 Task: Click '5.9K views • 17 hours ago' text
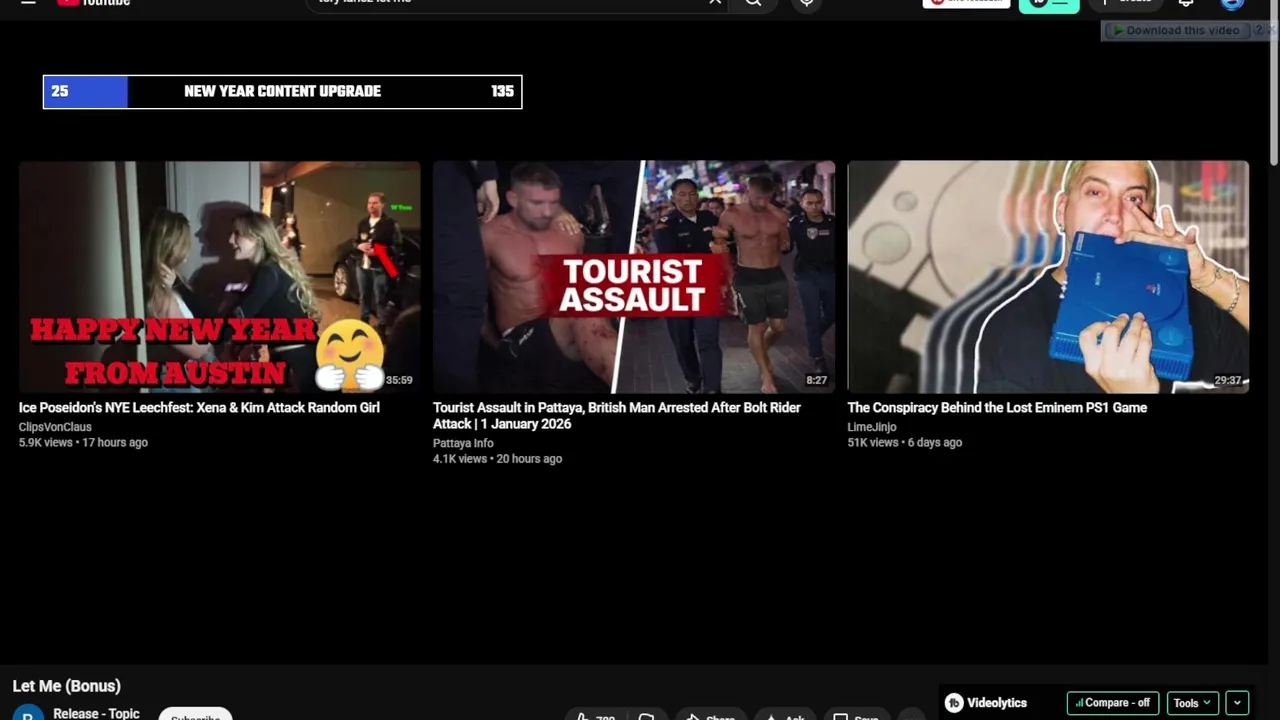click(x=83, y=442)
